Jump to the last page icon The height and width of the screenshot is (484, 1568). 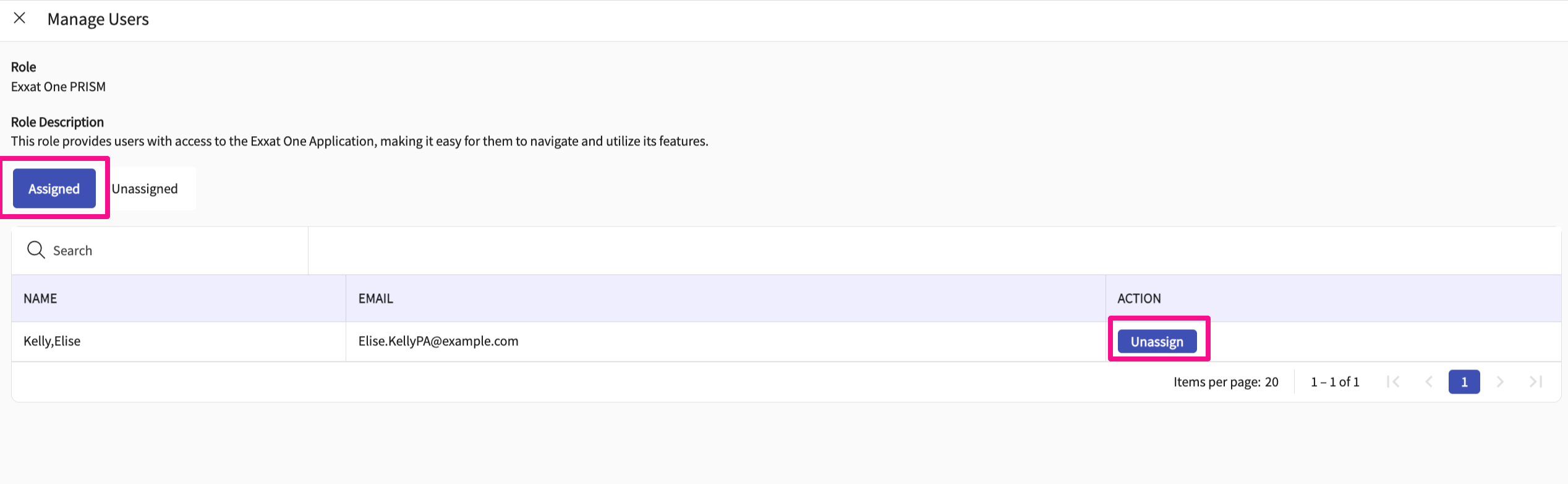click(1536, 382)
